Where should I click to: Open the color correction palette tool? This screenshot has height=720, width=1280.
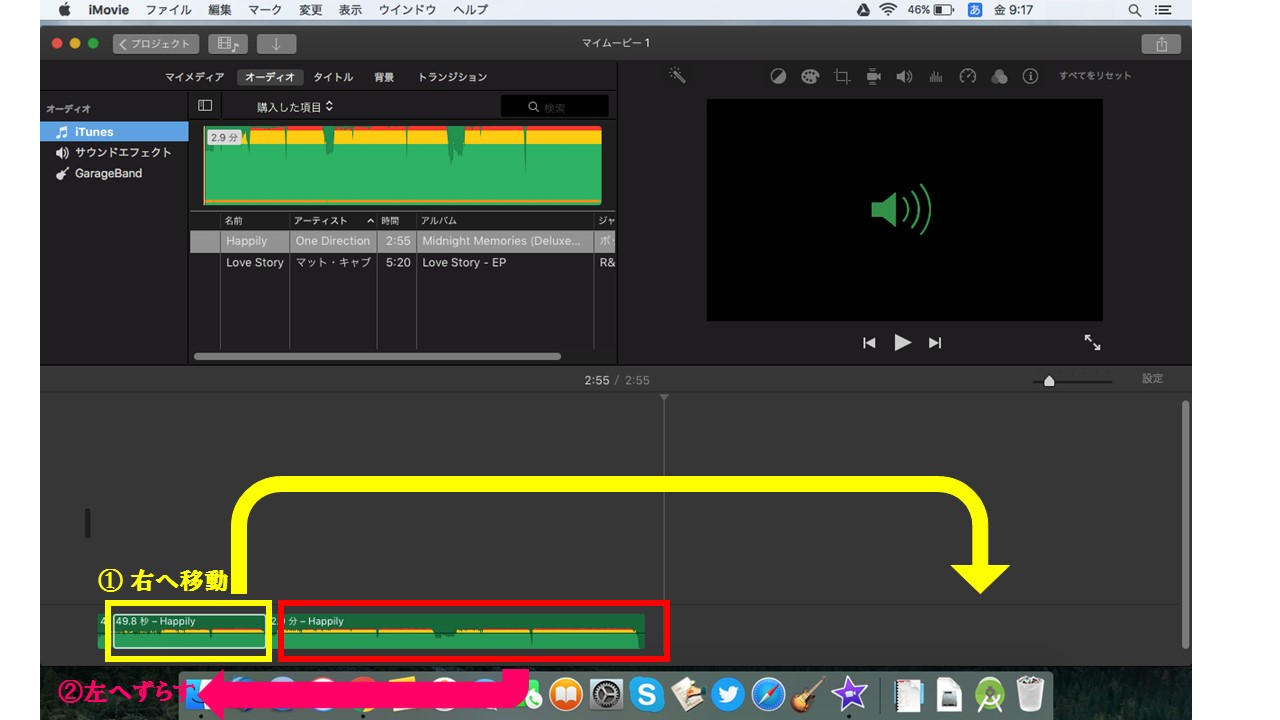click(x=810, y=76)
